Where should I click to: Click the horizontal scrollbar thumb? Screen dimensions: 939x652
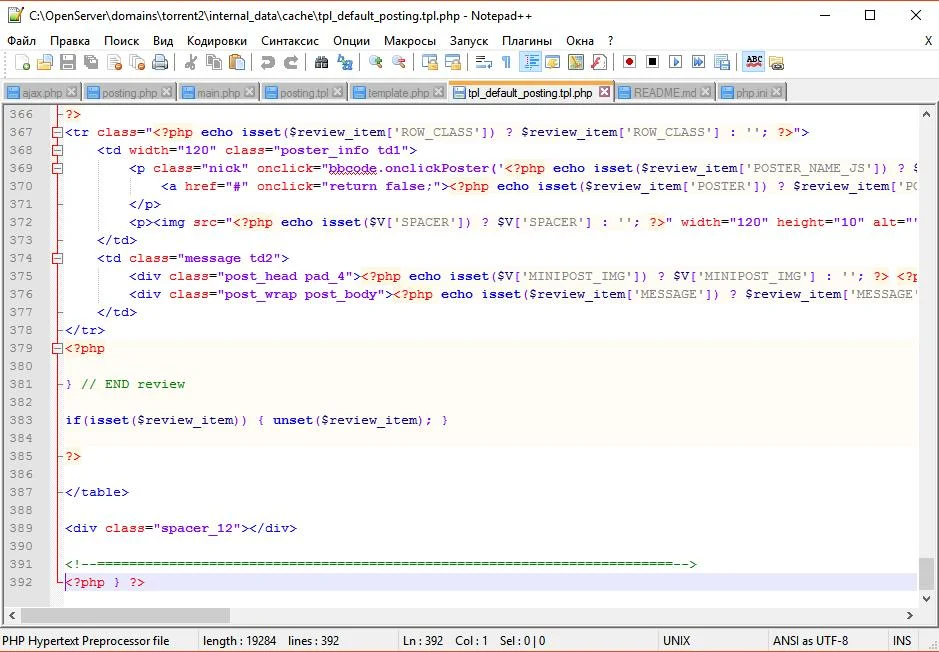[125, 615]
